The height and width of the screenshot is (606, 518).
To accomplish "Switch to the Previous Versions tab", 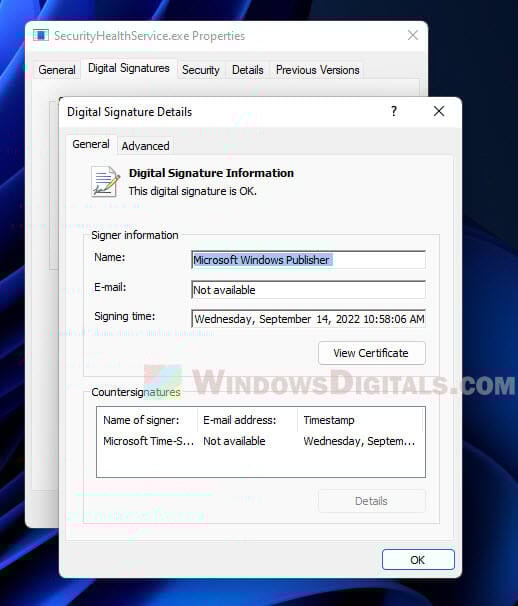I will point(317,70).
